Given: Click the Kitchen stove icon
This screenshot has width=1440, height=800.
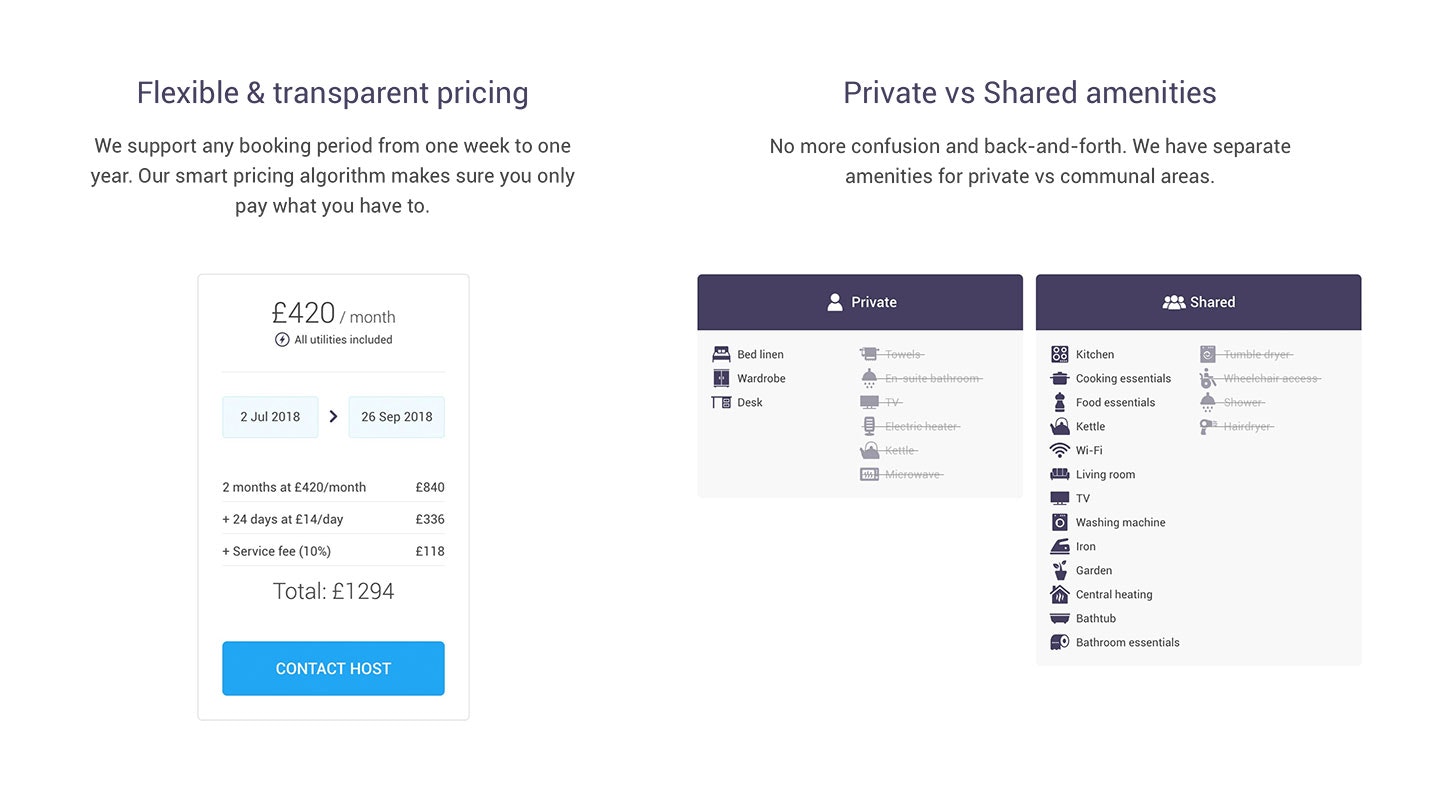Looking at the screenshot, I should coord(1060,354).
